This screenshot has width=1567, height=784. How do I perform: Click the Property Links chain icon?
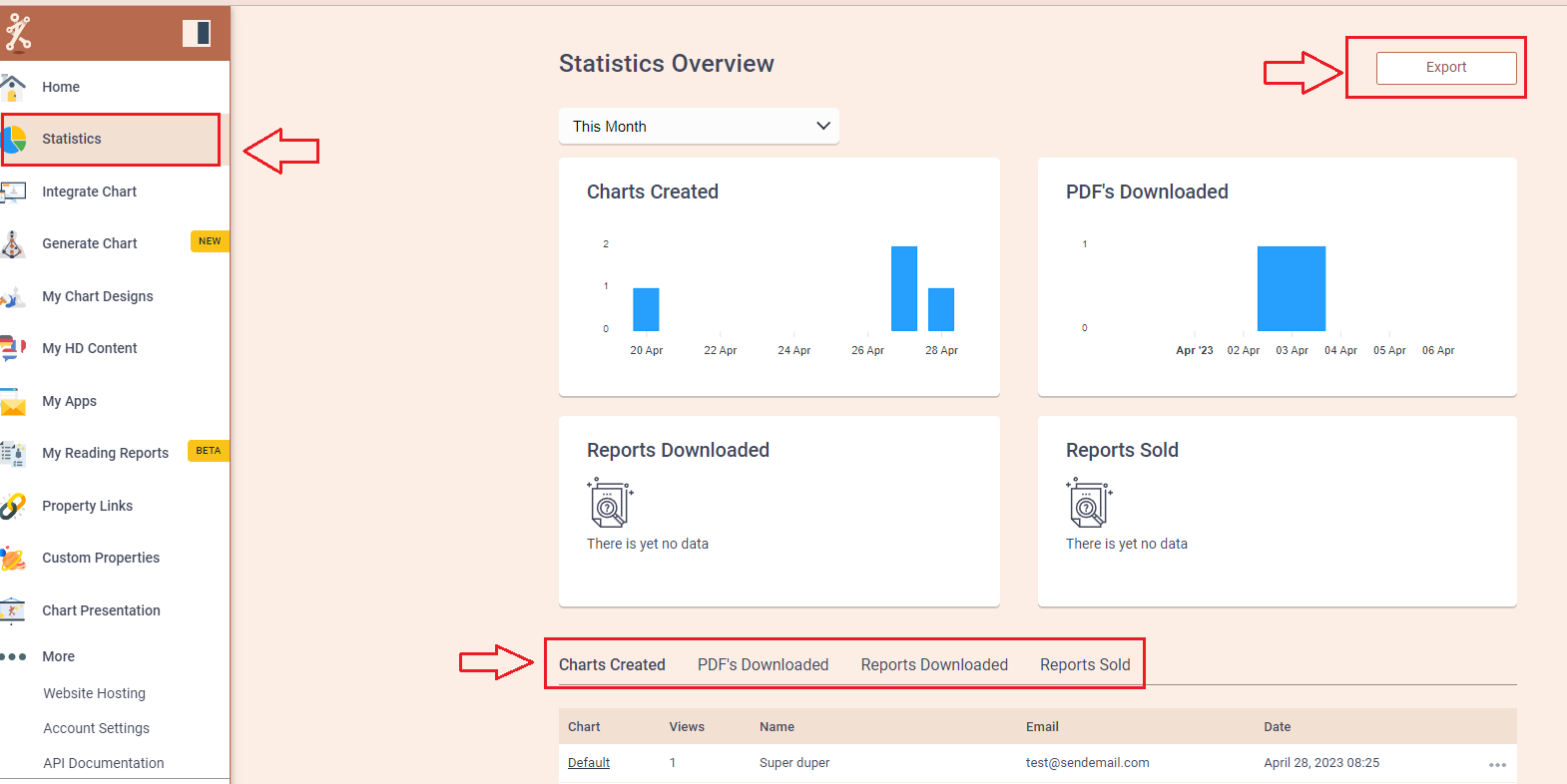tap(12, 506)
